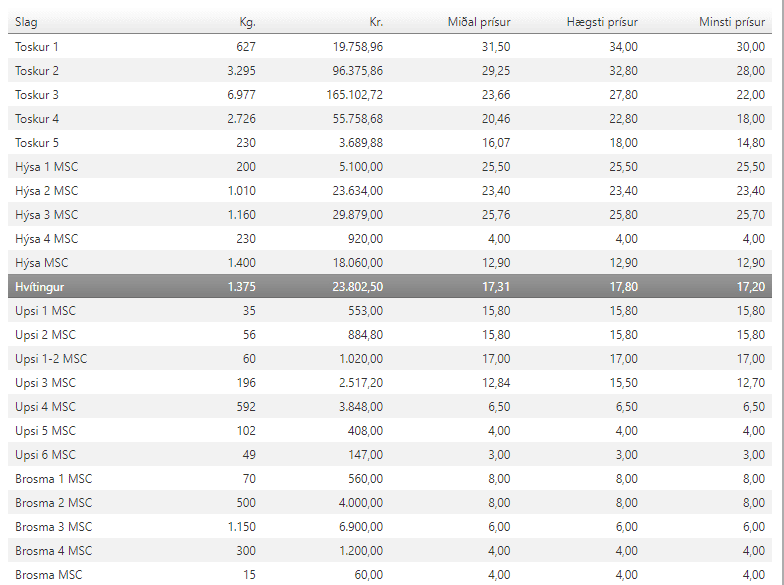Select the Toskur 3 row
Image resolution: width=784 pixels, height=585 pixels.
tap(390, 94)
